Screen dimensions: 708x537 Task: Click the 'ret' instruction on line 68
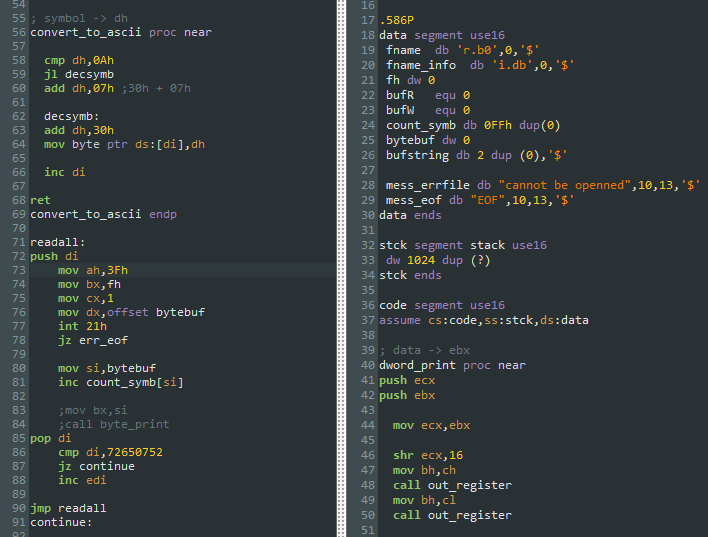[40, 201]
